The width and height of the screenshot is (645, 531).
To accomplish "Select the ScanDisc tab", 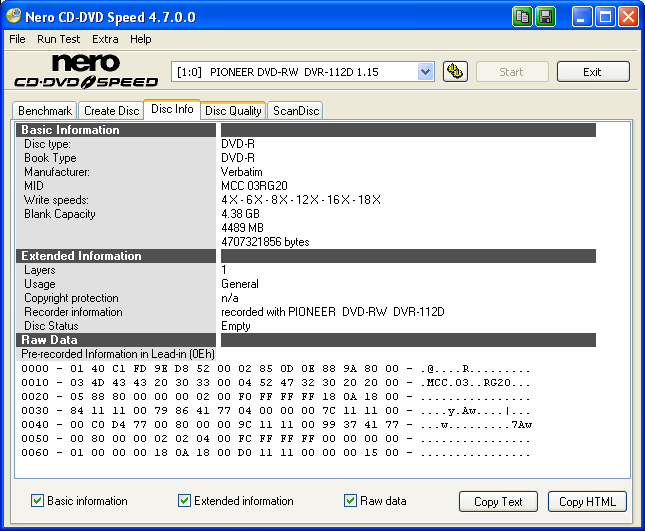I will (x=296, y=111).
